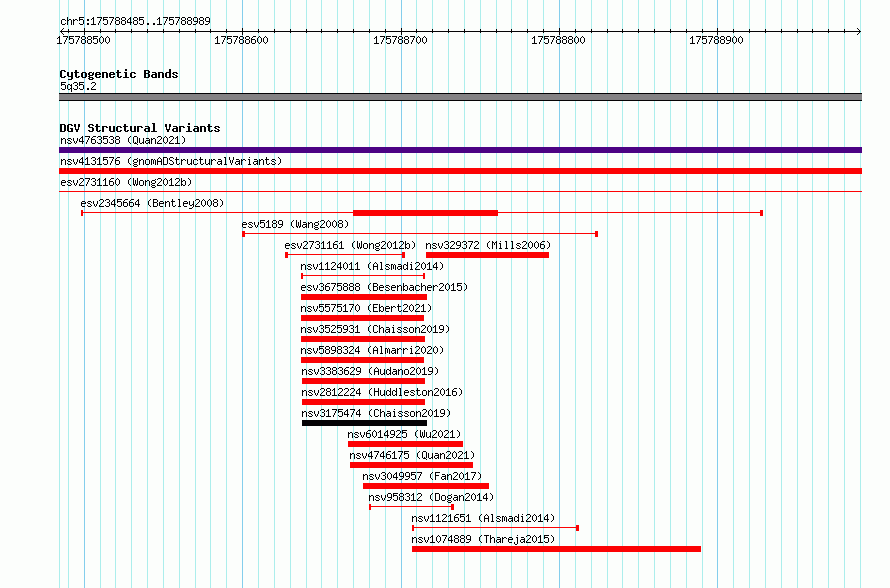
Task: Open esv5189 (Wang2008) variant entry
Action: coord(295,224)
